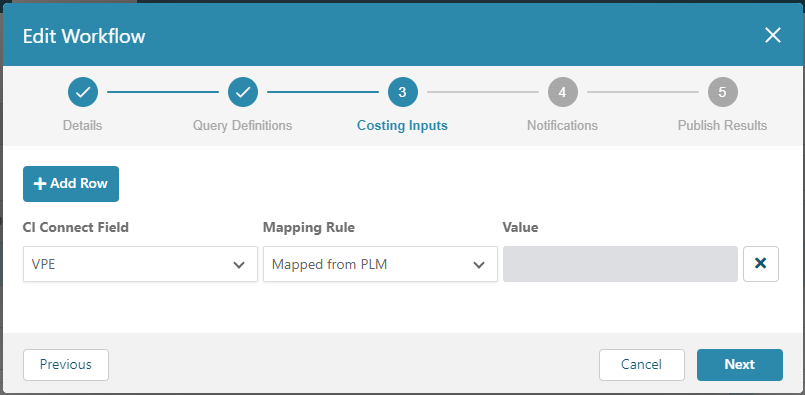Close the Edit Workflow dialog
Viewport: 805px width, 395px height.
(x=772, y=35)
